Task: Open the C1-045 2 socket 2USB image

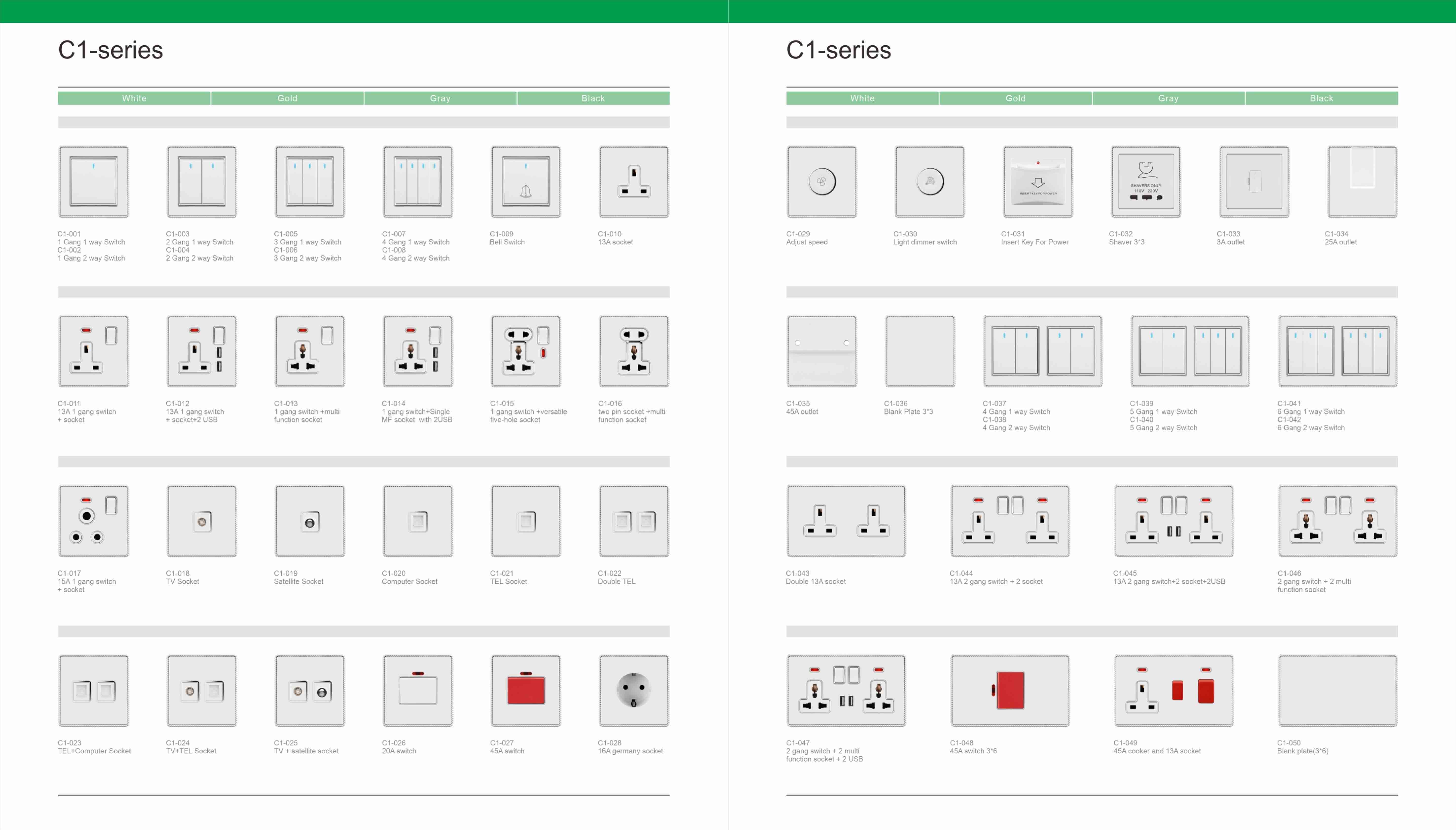Action: [x=1174, y=521]
